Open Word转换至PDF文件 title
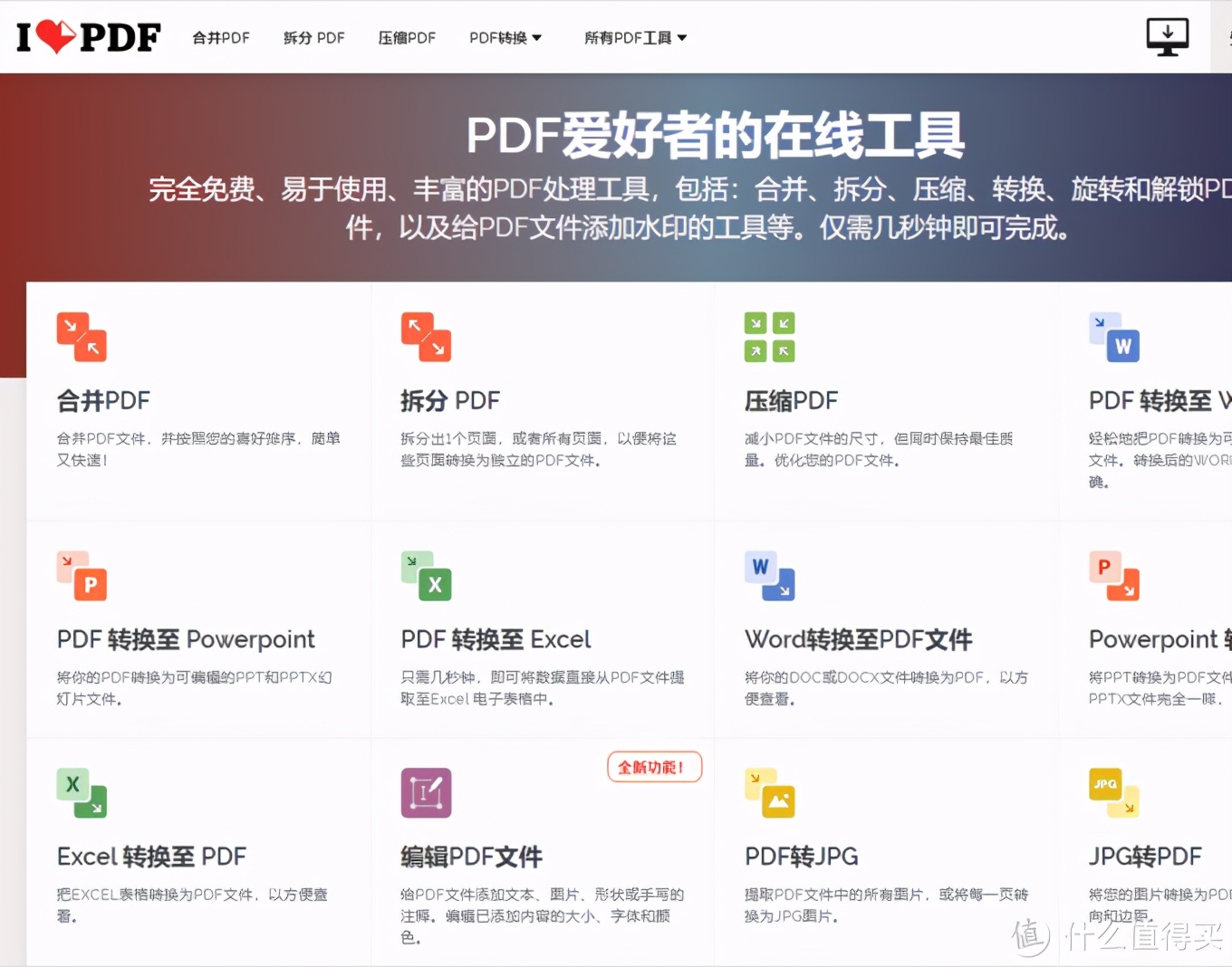The width and height of the screenshot is (1232, 967). point(858,639)
